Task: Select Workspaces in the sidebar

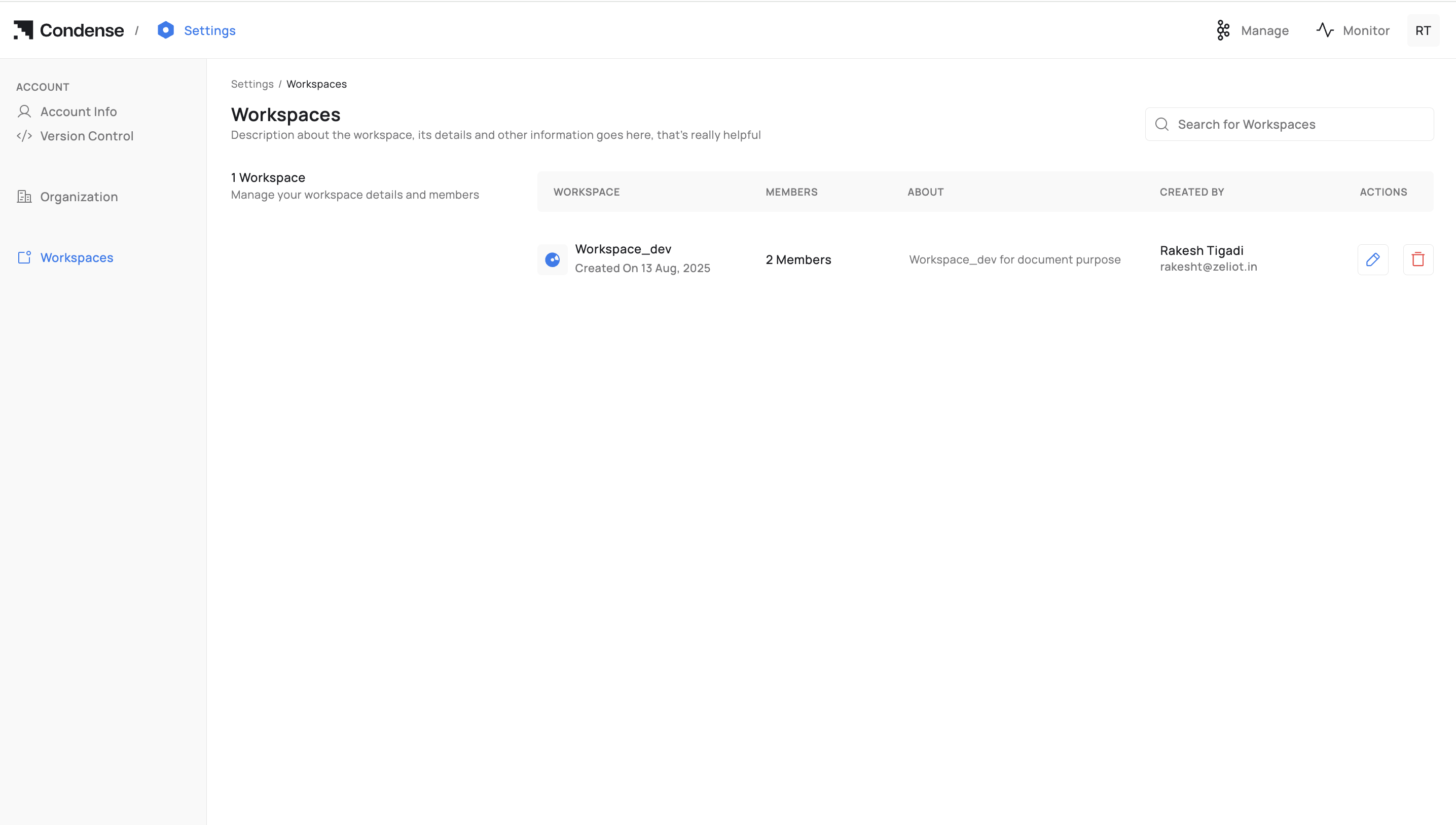Action: [77, 257]
